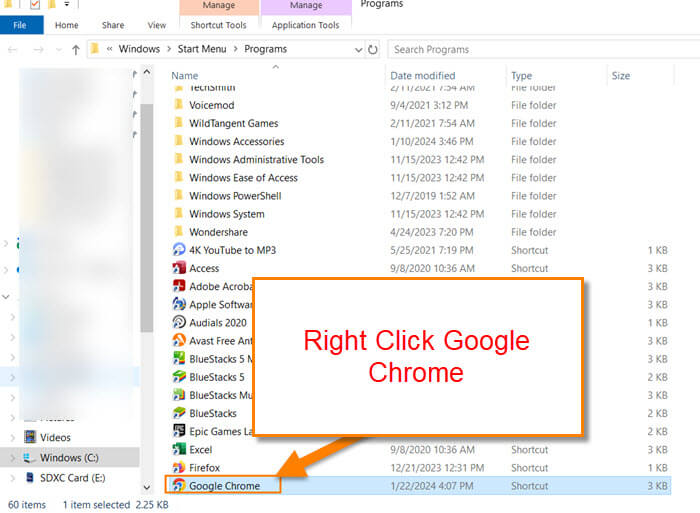Select the BlueStacks 5 shortcut icon
The height and width of the screenshot is (513, 700).
pos(179,377)
